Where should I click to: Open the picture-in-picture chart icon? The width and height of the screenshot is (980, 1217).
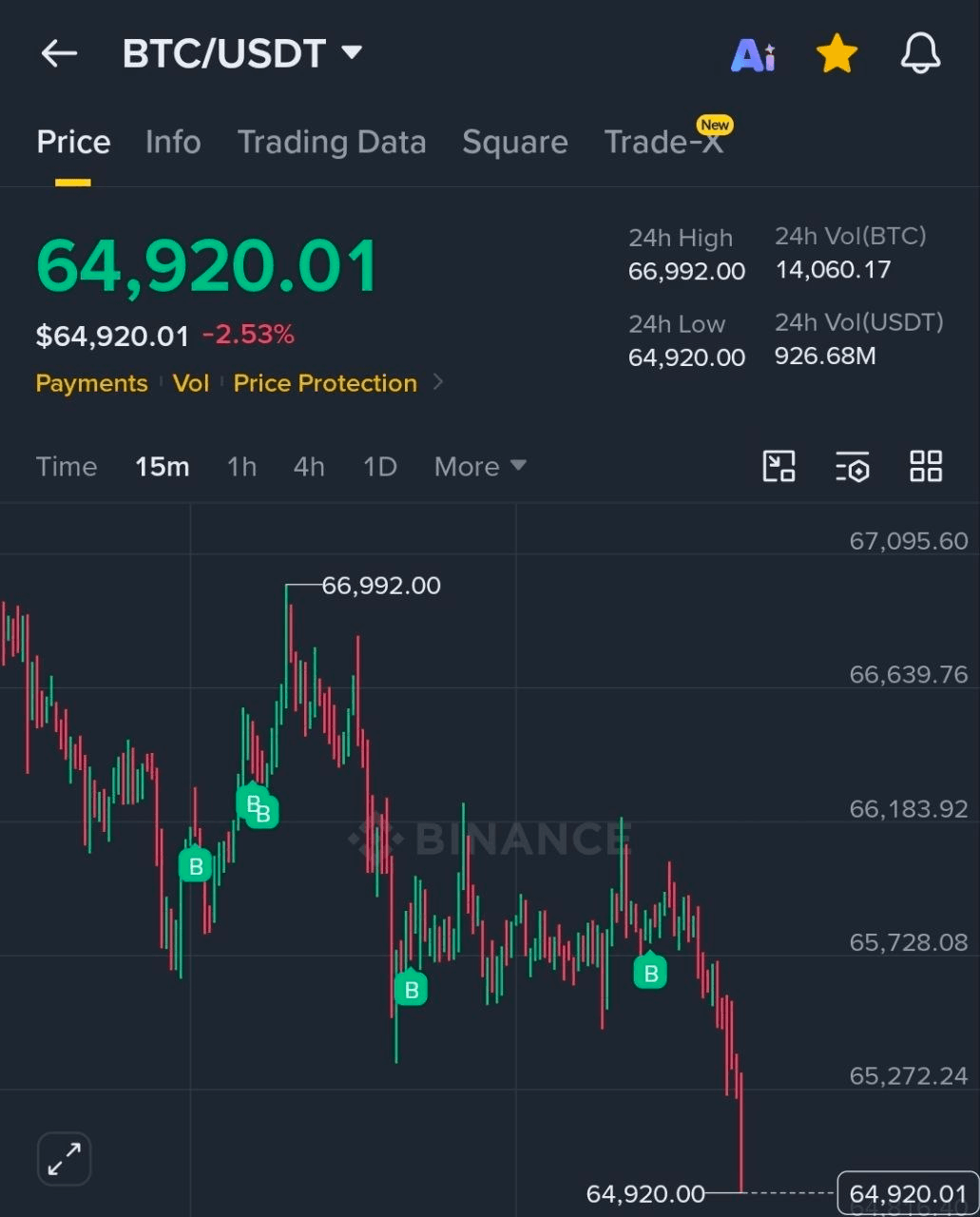click(779, 467)
